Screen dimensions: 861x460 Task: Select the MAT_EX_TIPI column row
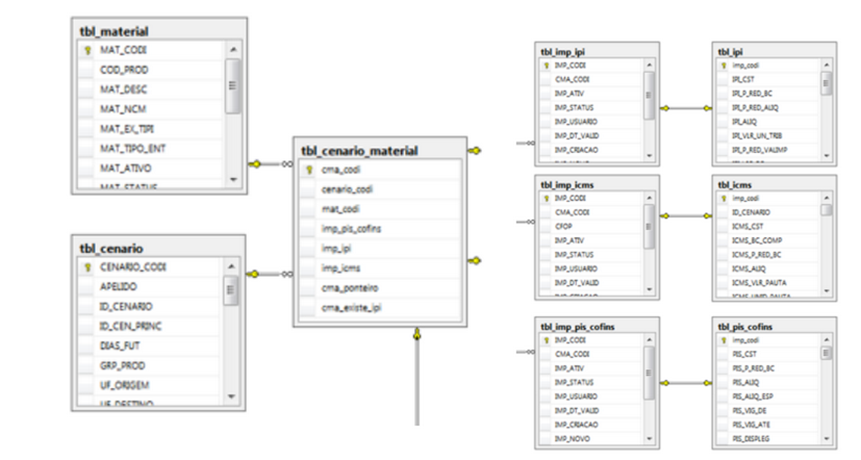click(x=151, y=129)
